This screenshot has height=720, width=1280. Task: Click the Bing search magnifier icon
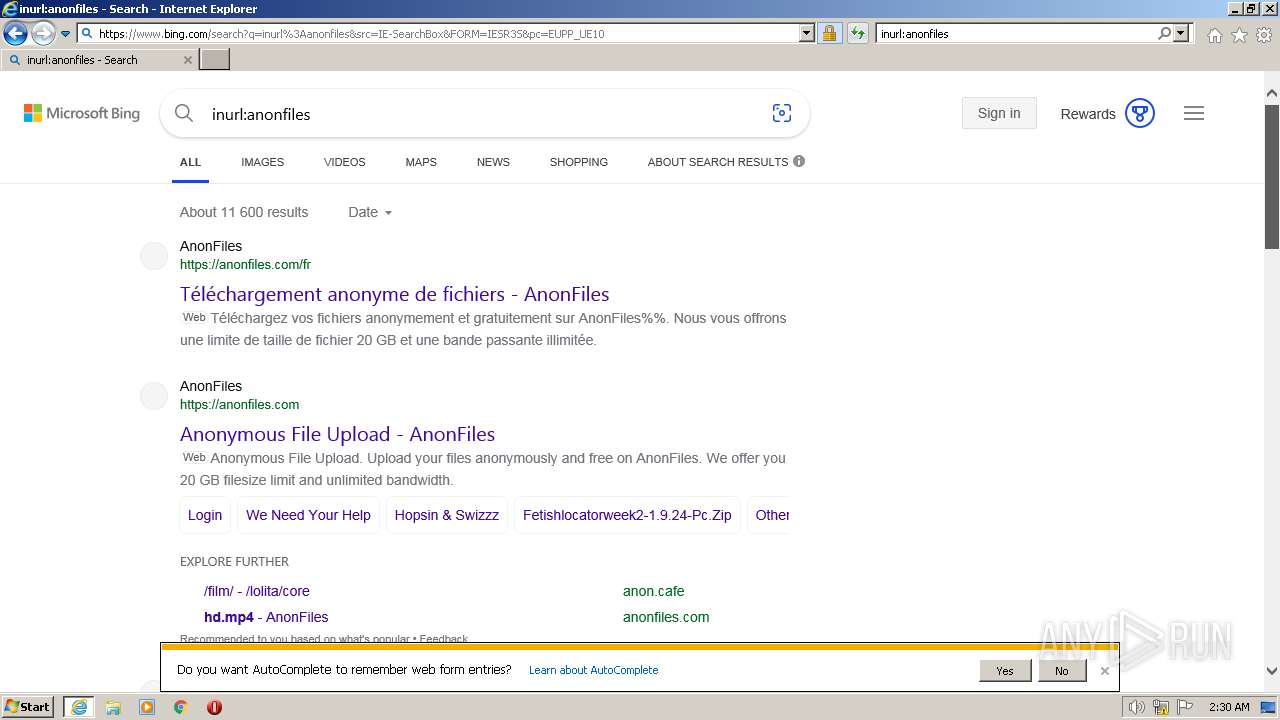(184, 113)
